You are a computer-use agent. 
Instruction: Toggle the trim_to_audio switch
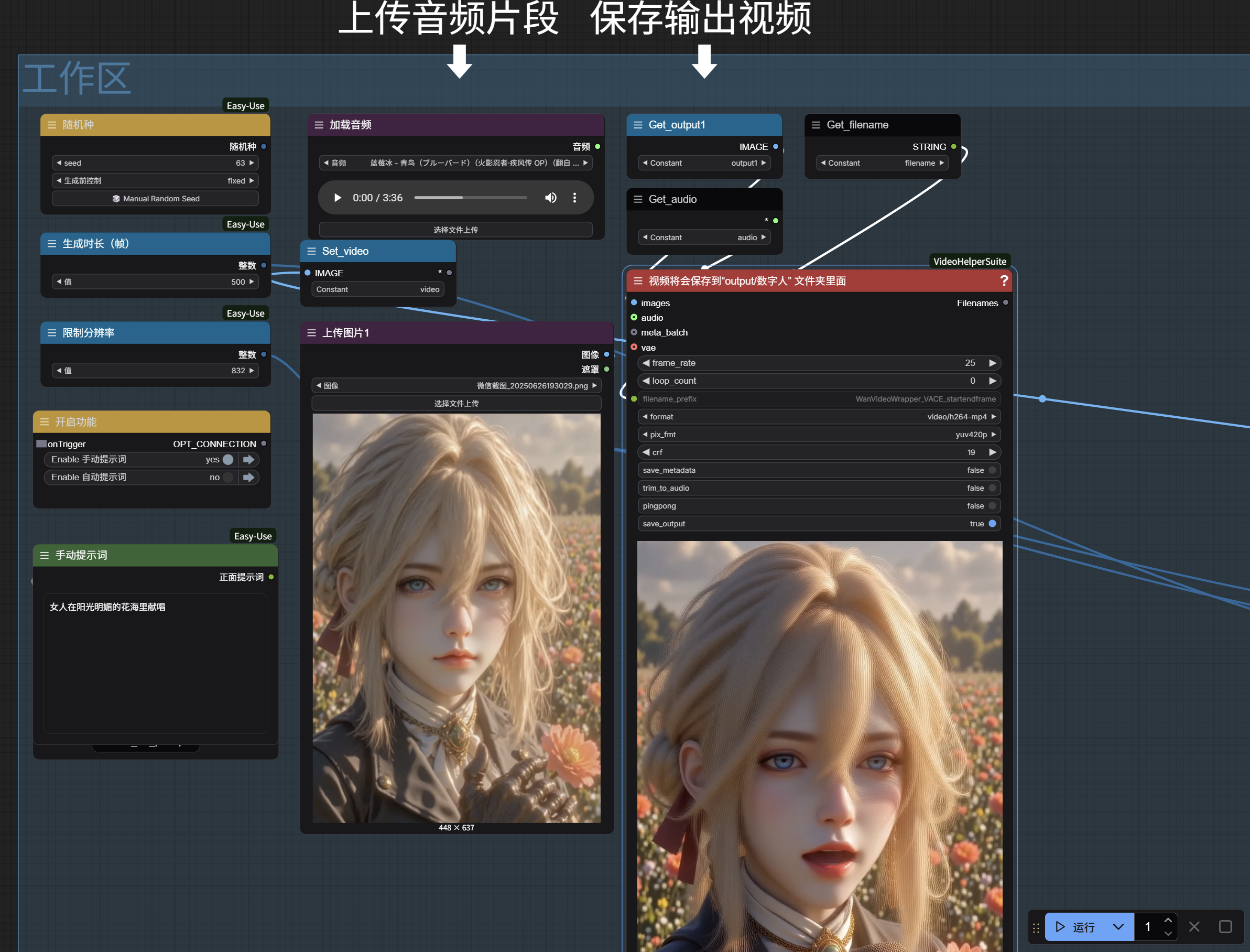point(992,488)
